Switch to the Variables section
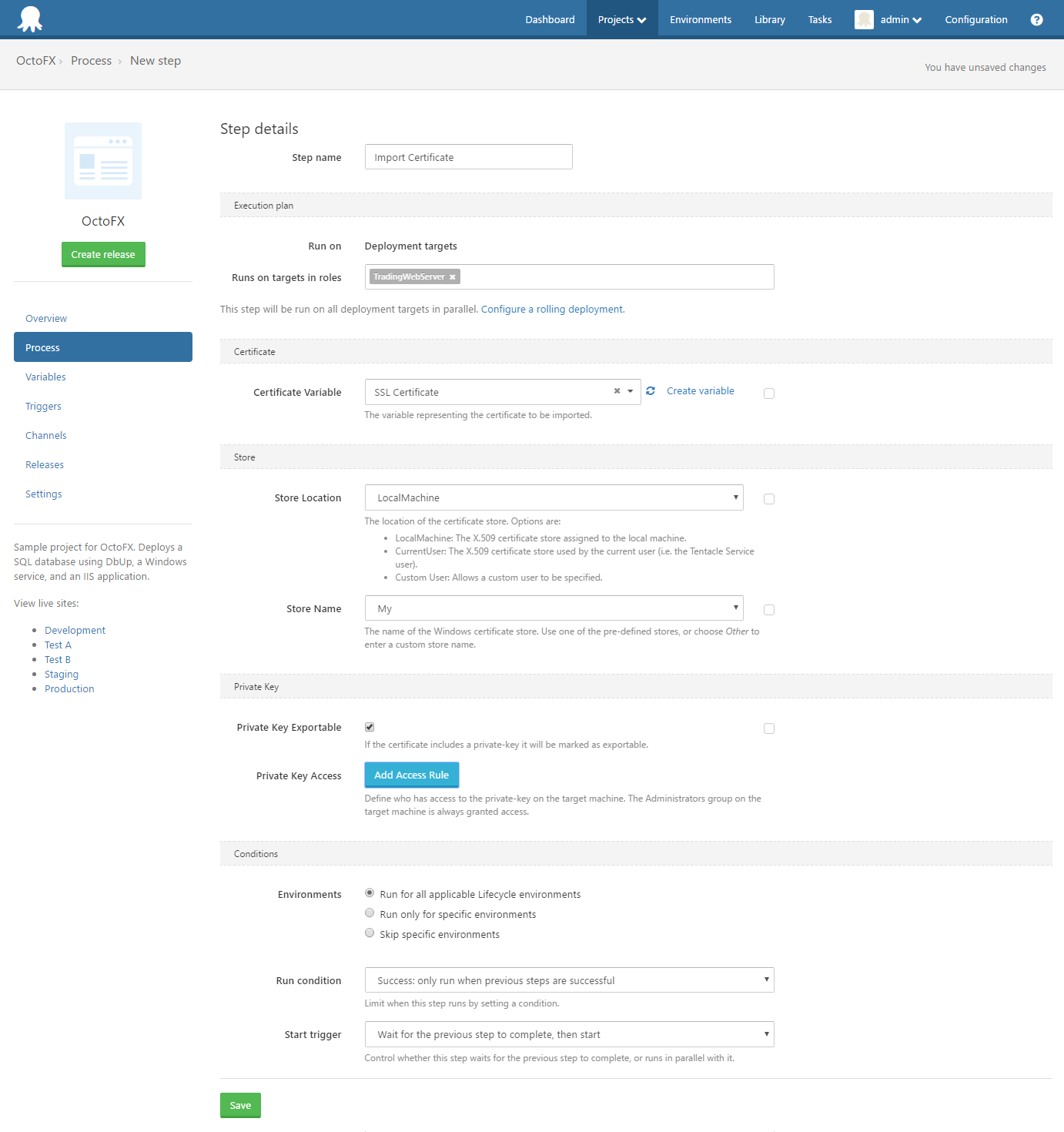The width and height of the screenshot is (1064, 1132). [45, 377]
